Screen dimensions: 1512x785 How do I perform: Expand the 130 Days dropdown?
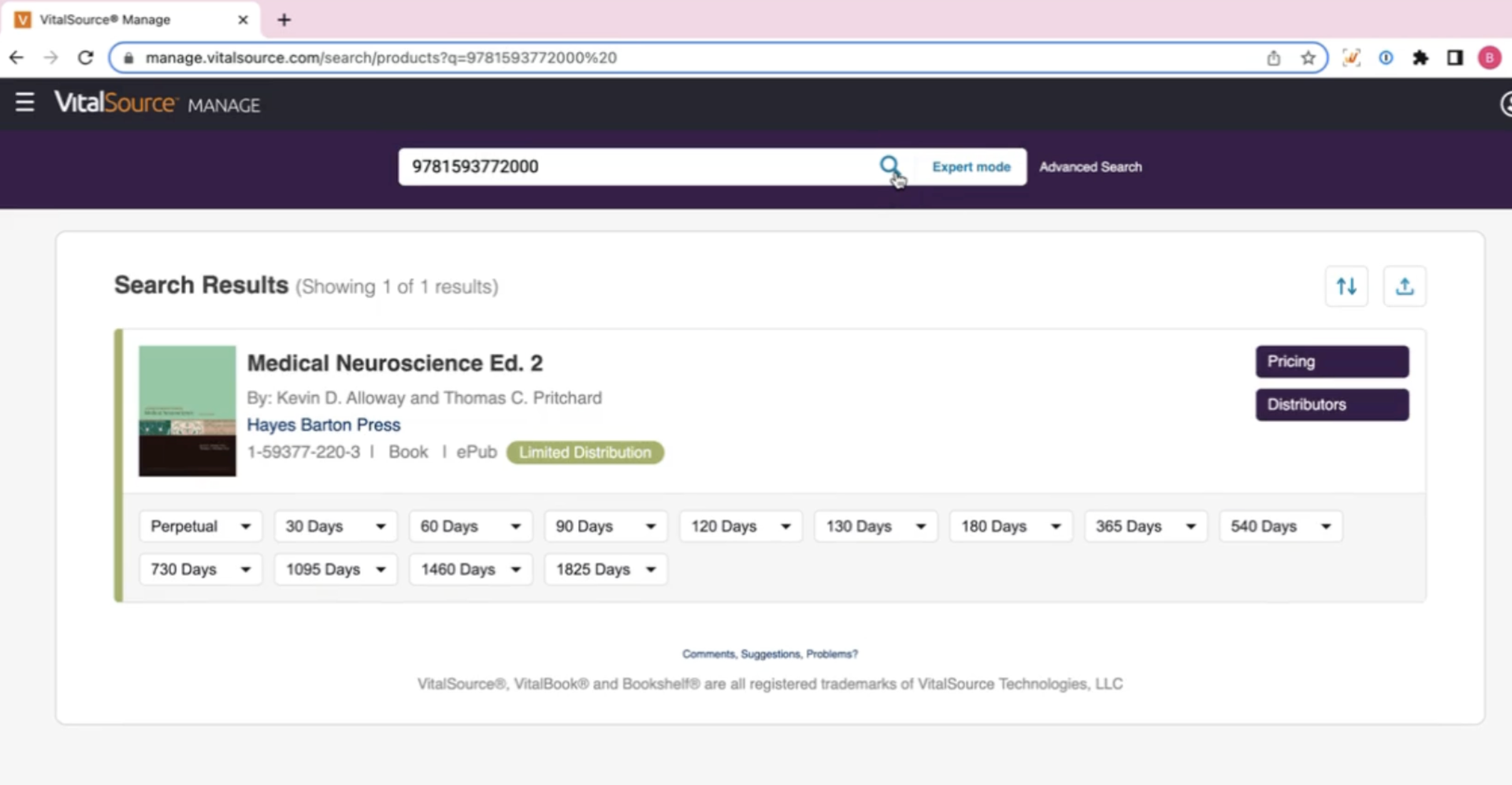tap(876, 526)
